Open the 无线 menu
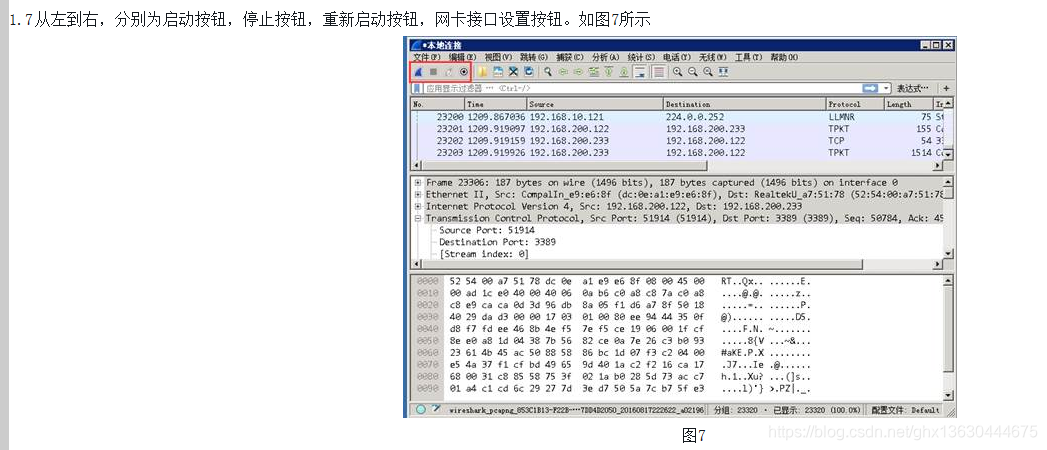Image resolution: width=1047 pixels, height=450 pixels. point(712,57)
